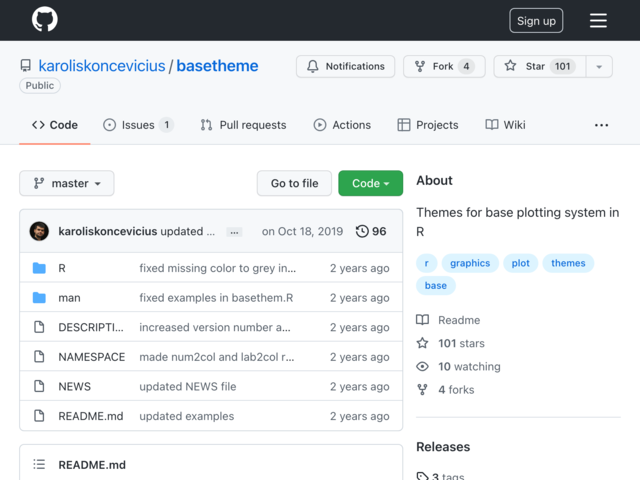640x480 pixels.
Task: Open commit 'fixed examples in basethem.R'
Action: click(216, 298)
